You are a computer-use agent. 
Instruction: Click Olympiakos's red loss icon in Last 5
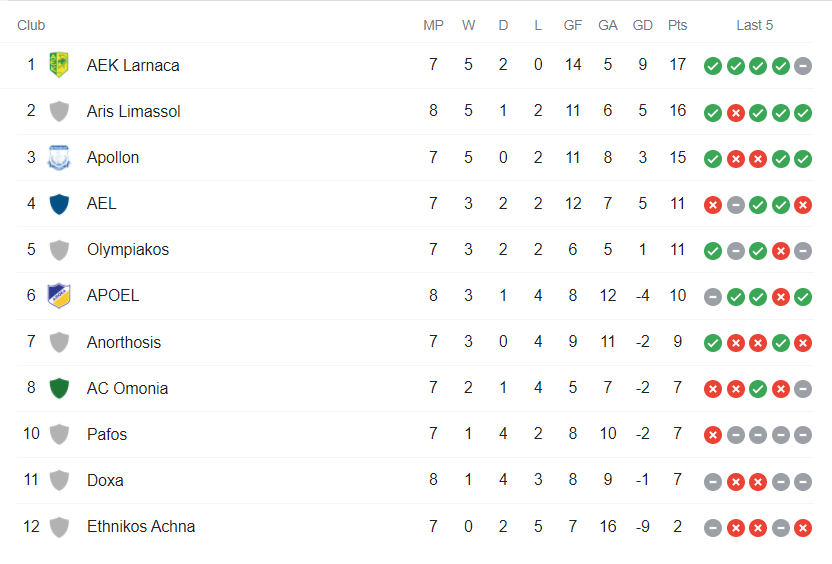point(781,251)
